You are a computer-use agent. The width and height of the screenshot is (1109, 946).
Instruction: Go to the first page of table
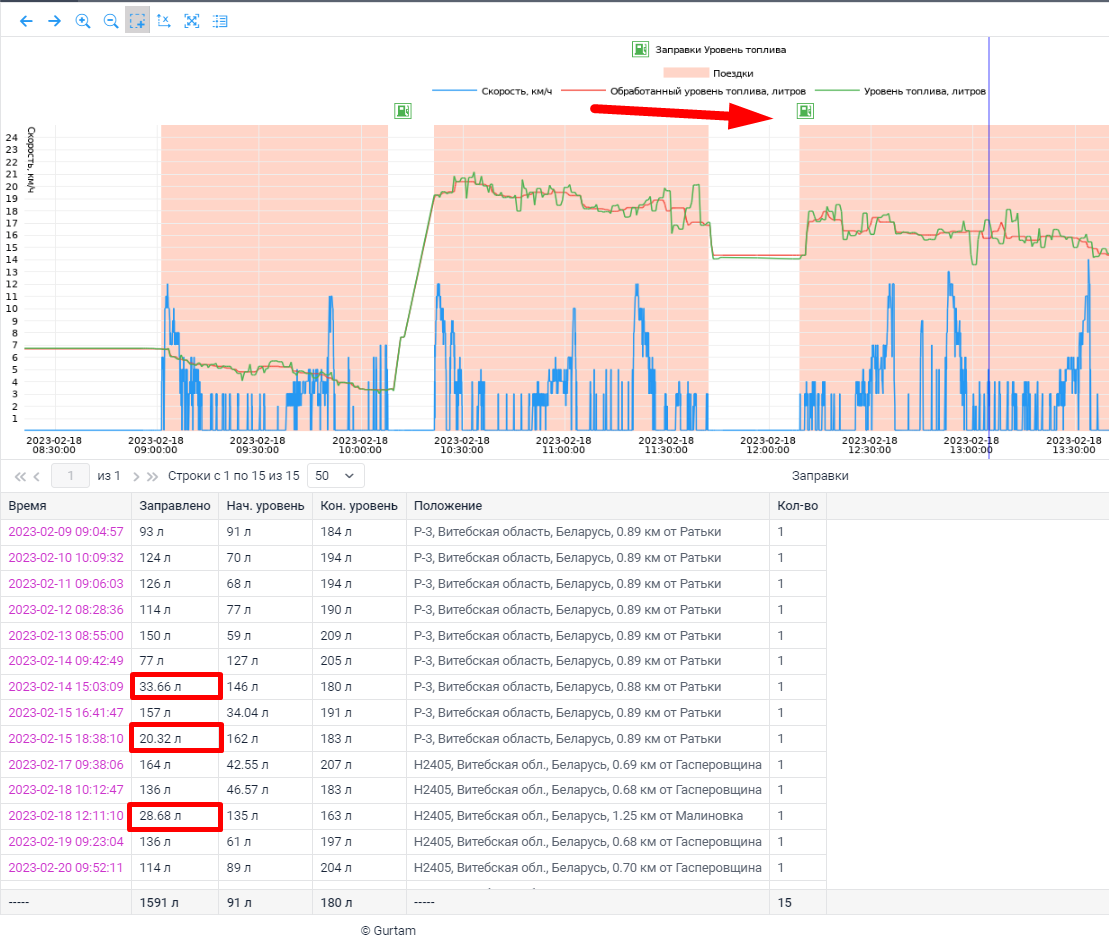20,476
